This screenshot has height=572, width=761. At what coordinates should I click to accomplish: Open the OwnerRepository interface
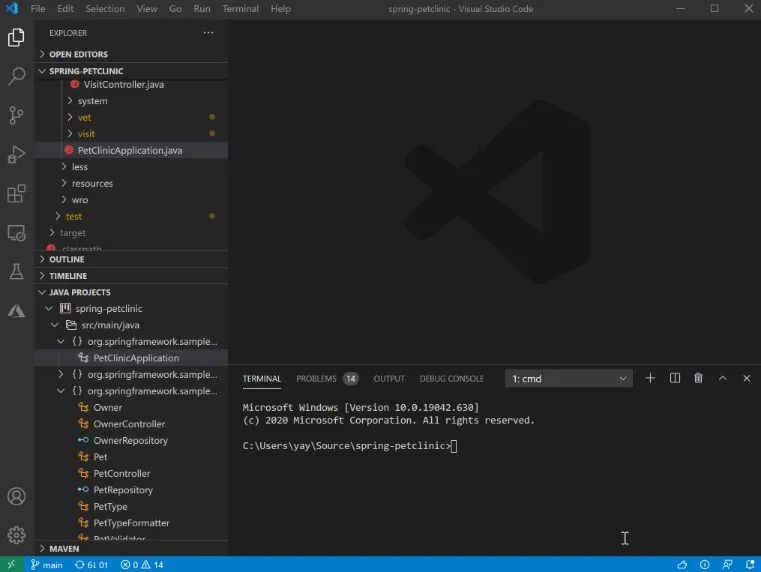[131, 441]
